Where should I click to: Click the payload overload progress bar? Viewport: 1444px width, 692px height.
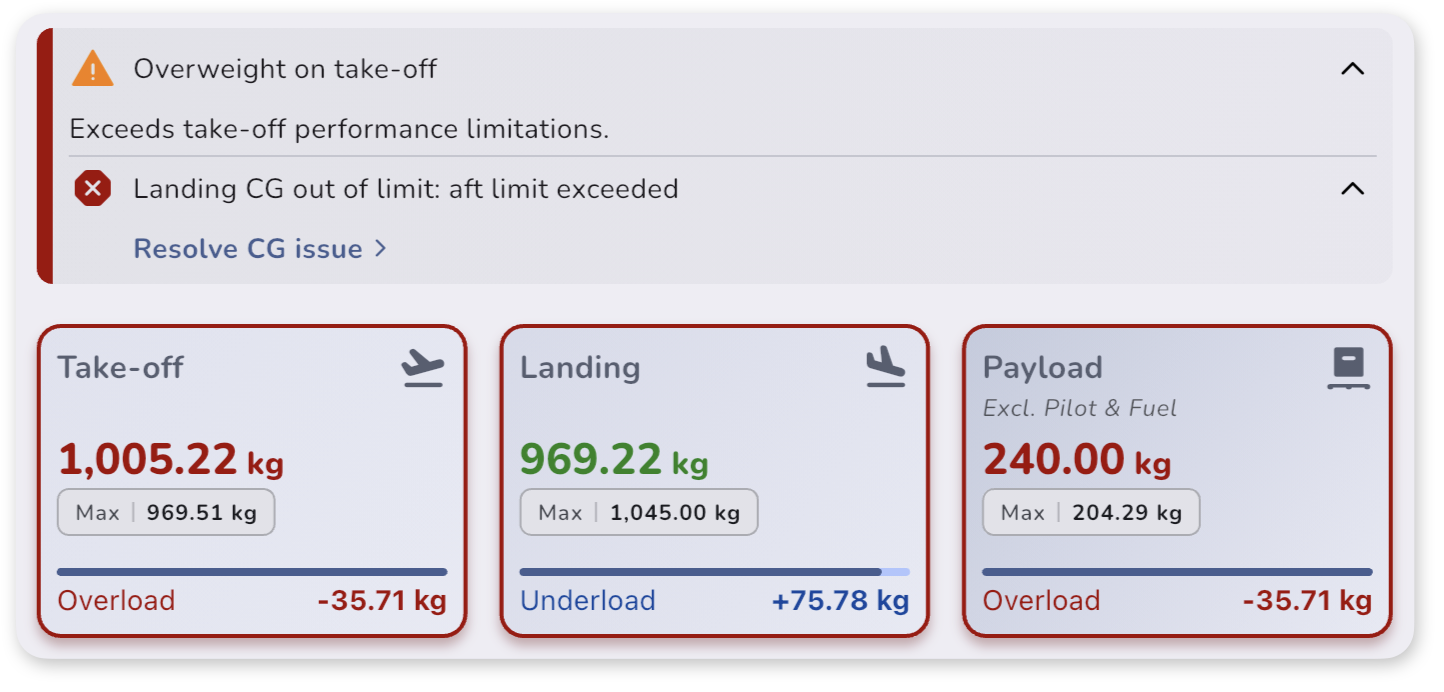[x=1178, y=572]
